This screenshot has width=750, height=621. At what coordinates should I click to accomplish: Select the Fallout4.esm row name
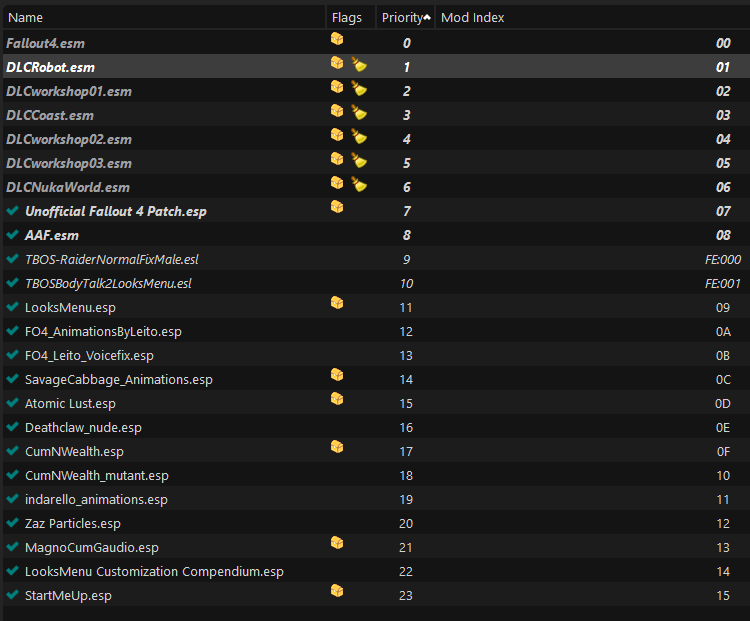45,44
